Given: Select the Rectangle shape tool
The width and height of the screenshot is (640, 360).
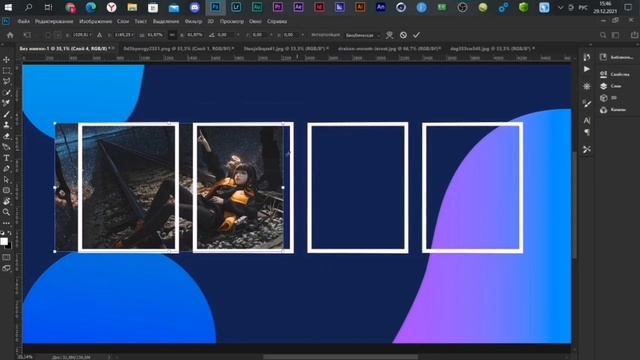Looking at the screenshot, I should [x=7, y=190].
